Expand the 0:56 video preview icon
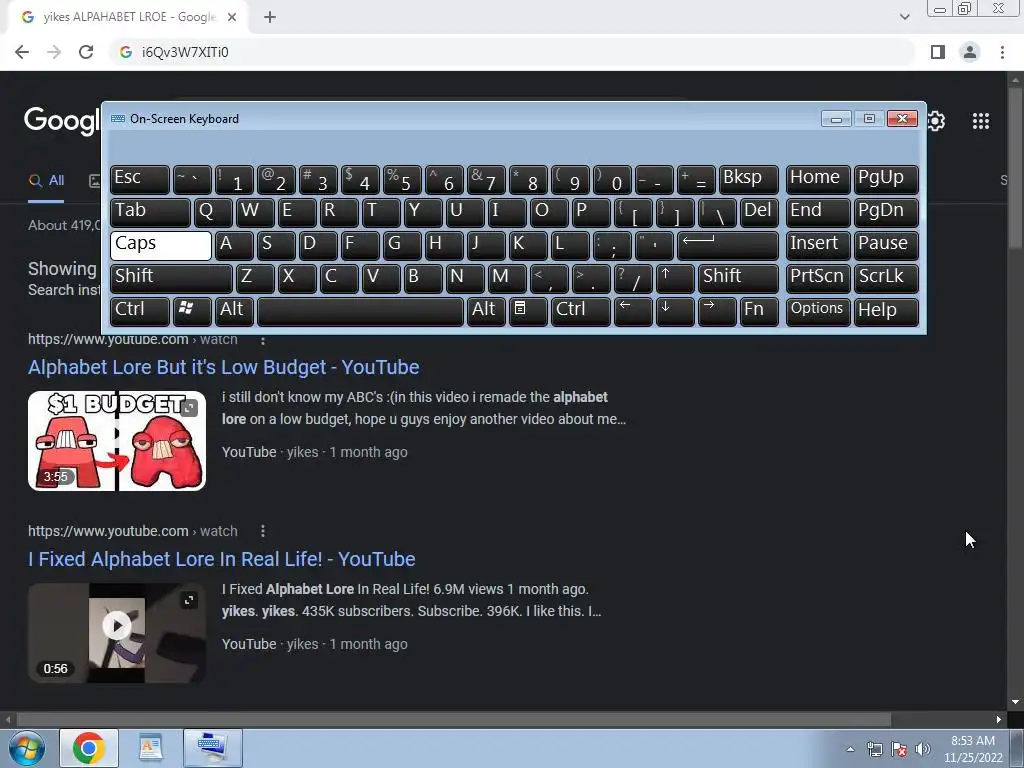Image resolution: width=1024 pixels, height=768 pixels. [189, 600]
